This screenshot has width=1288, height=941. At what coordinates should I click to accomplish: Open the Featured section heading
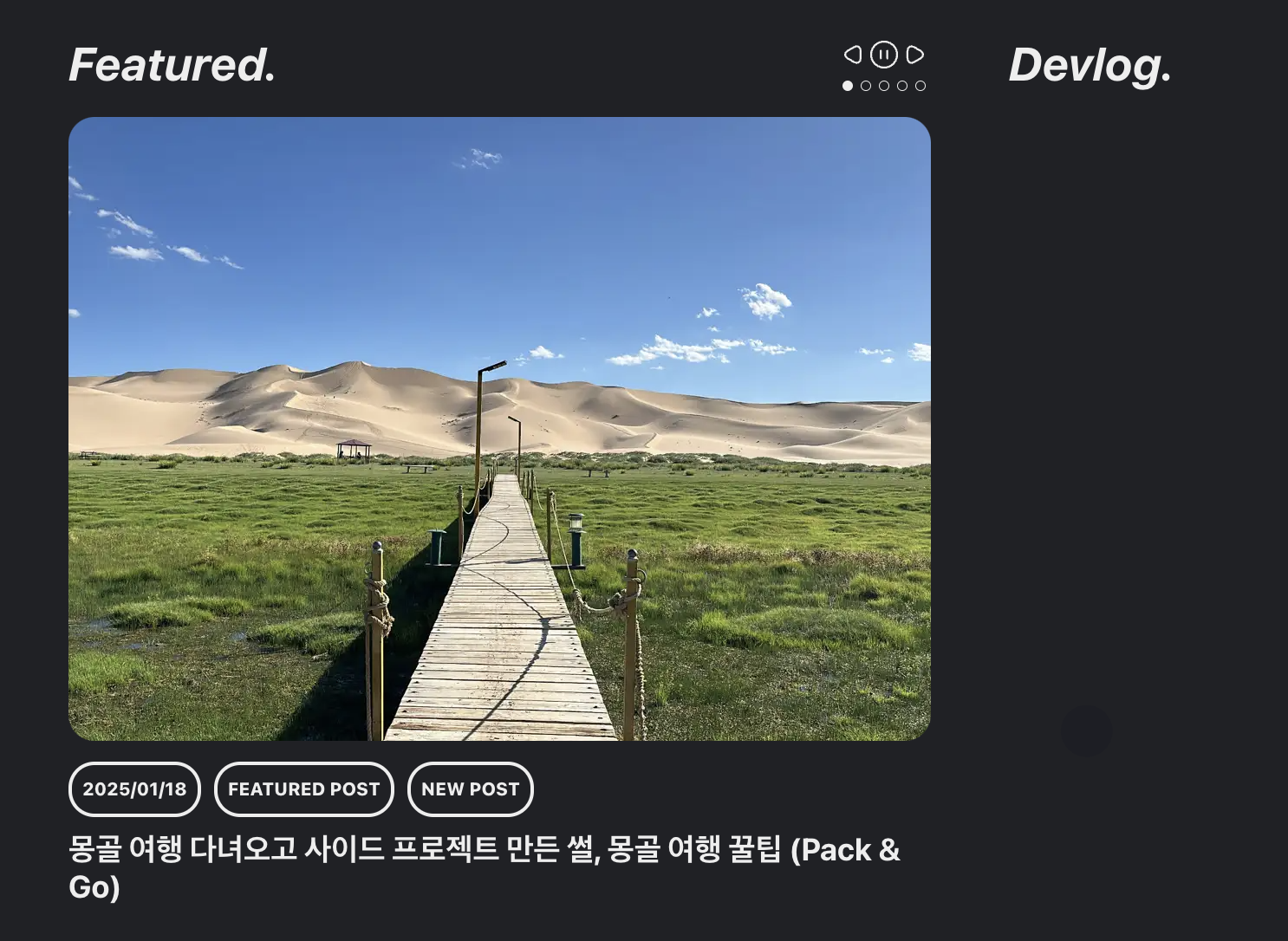click(172, 65)
